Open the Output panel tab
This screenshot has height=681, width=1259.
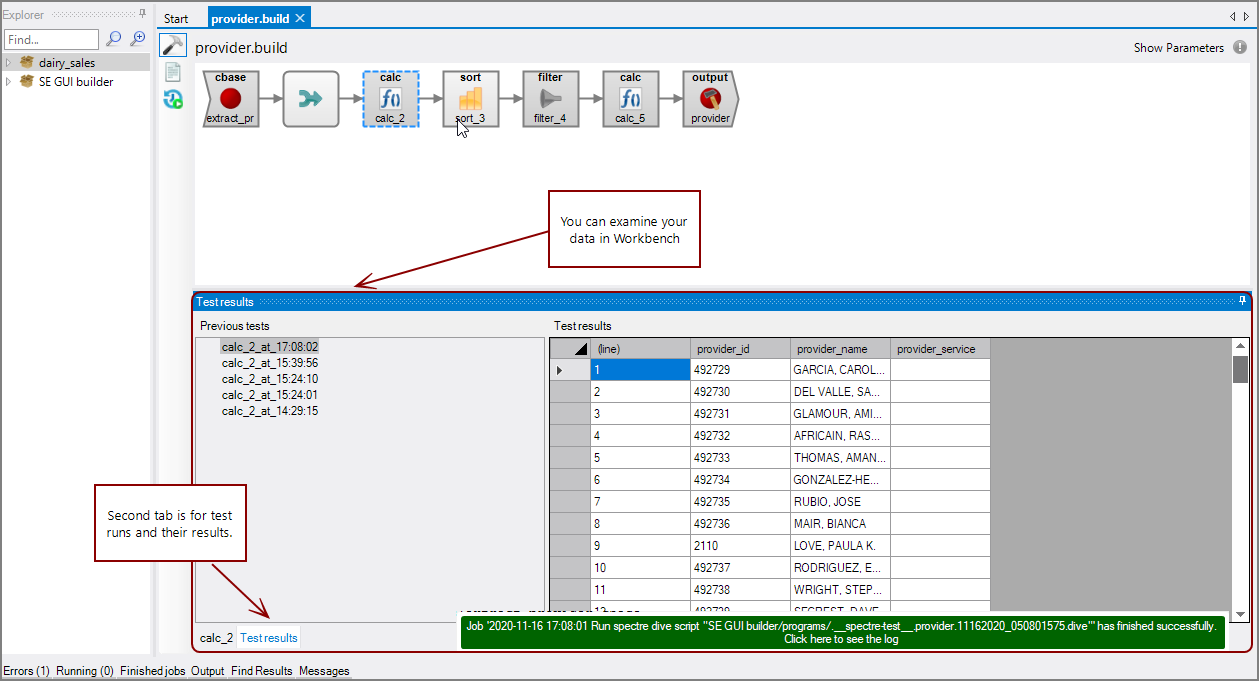[x=208, y=671]
